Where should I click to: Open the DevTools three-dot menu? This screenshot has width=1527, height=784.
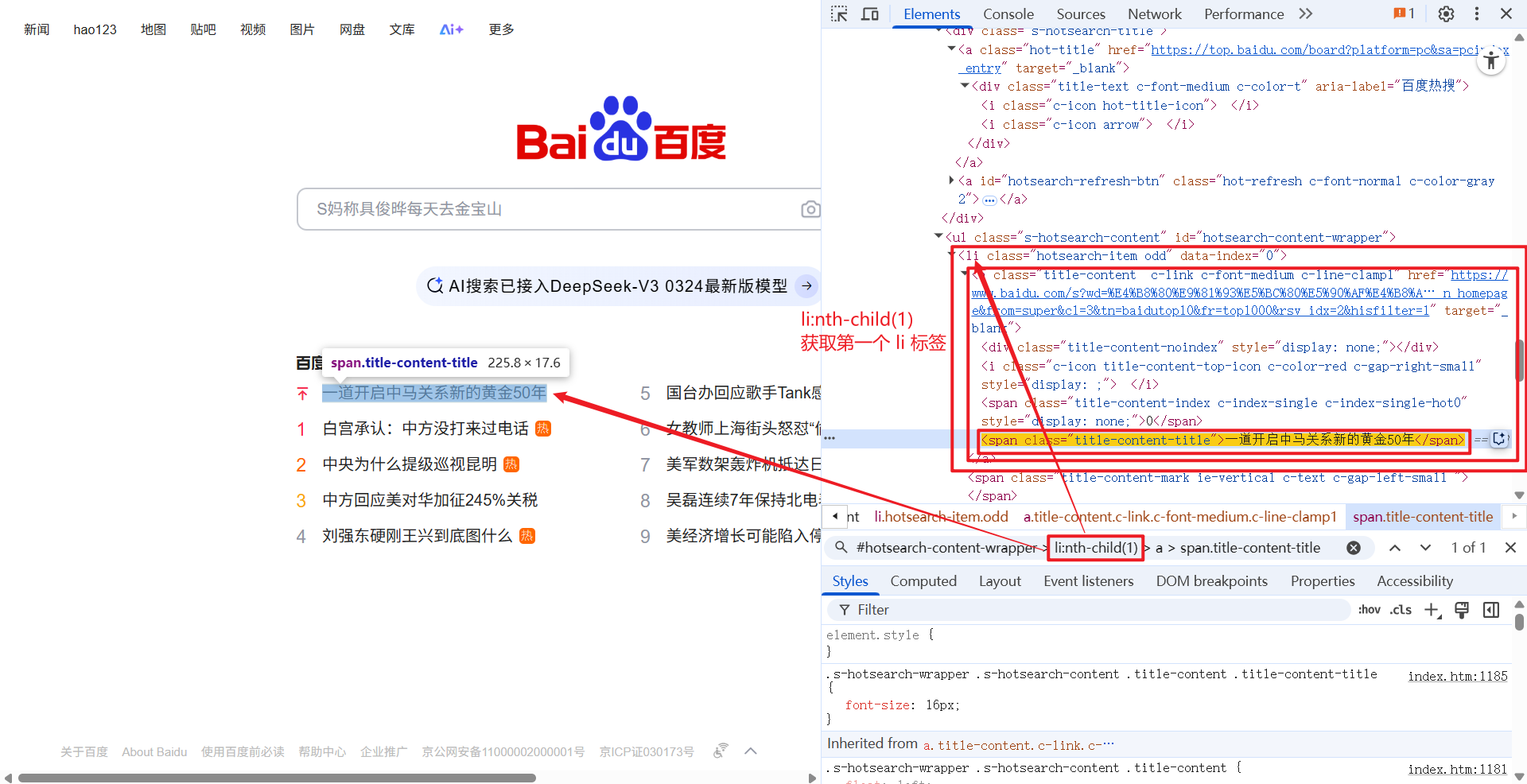tap(1477, 14)
